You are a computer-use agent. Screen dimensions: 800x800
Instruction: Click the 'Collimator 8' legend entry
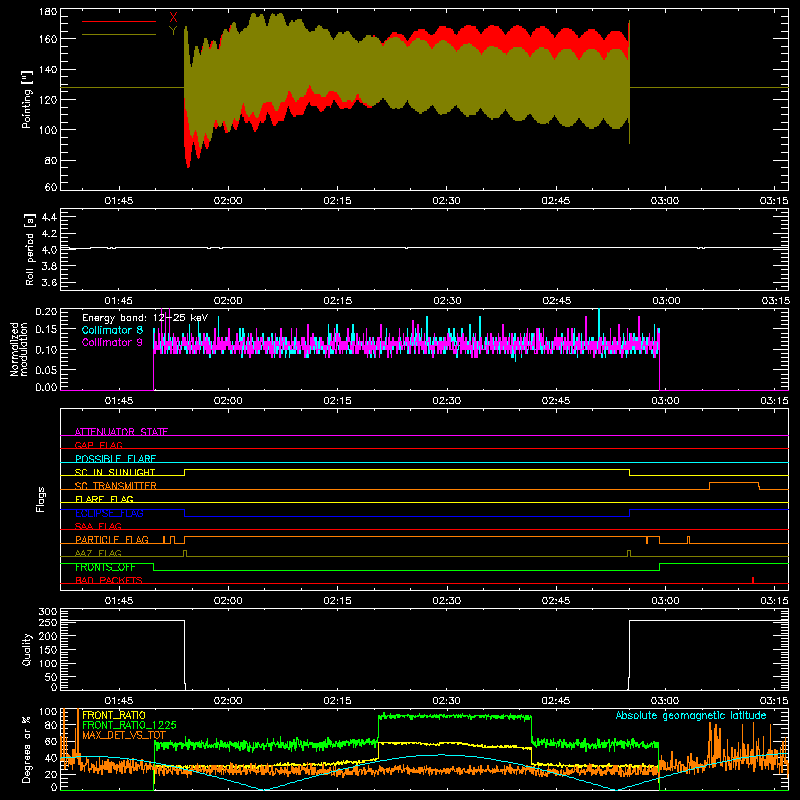112,330
